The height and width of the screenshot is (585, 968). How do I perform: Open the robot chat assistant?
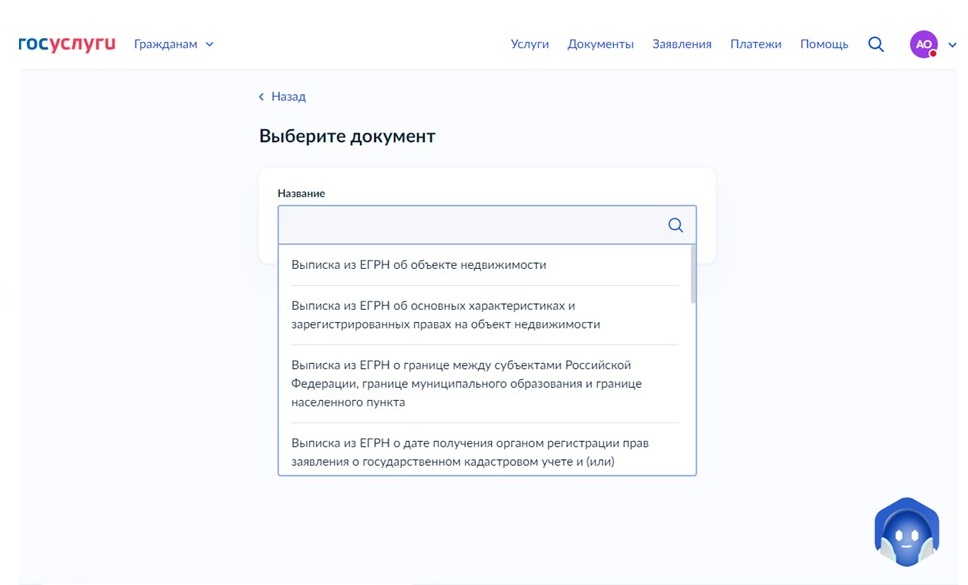[x=906, y=532]
